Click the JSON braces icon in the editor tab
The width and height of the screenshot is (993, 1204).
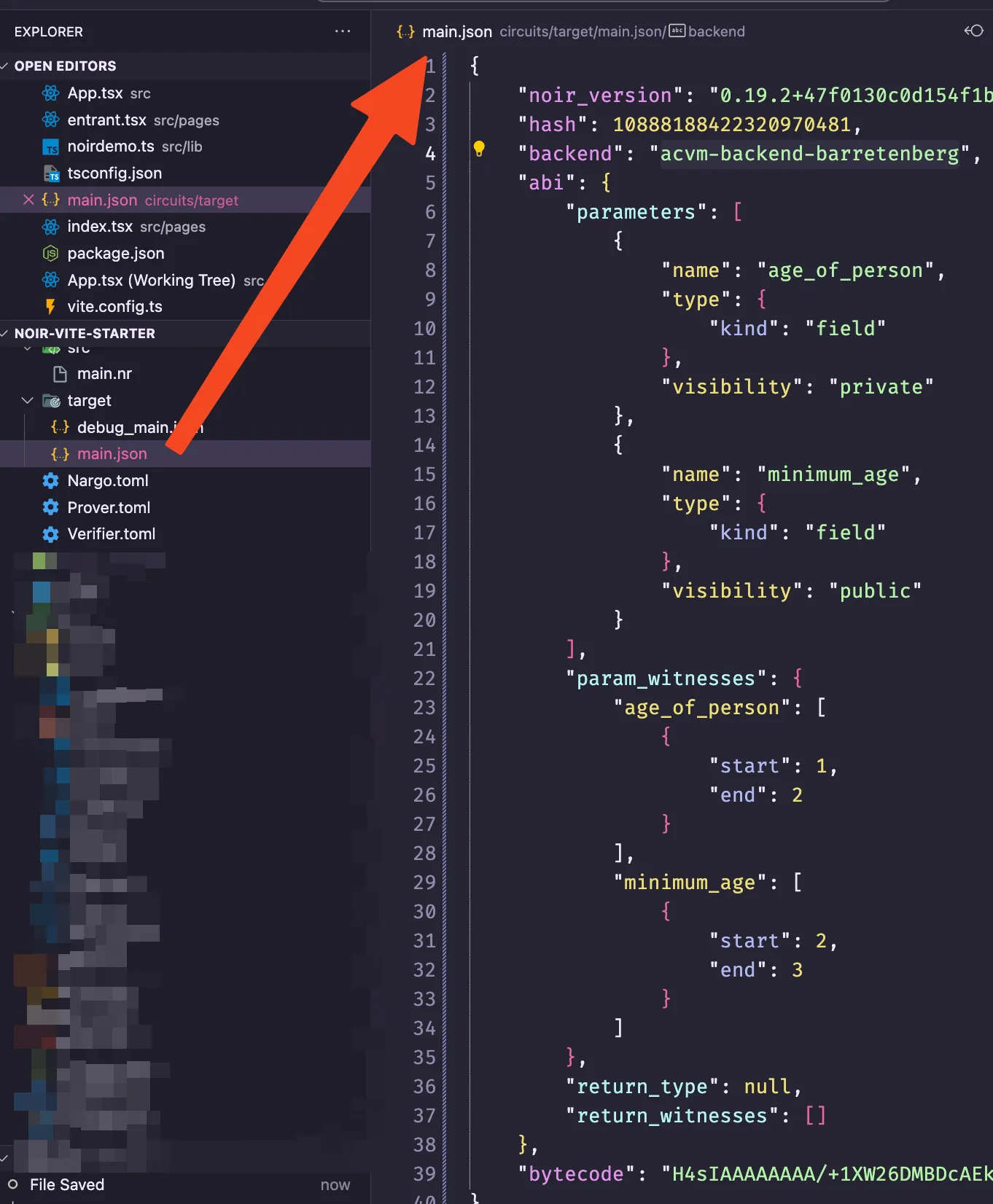pos(405,31)
